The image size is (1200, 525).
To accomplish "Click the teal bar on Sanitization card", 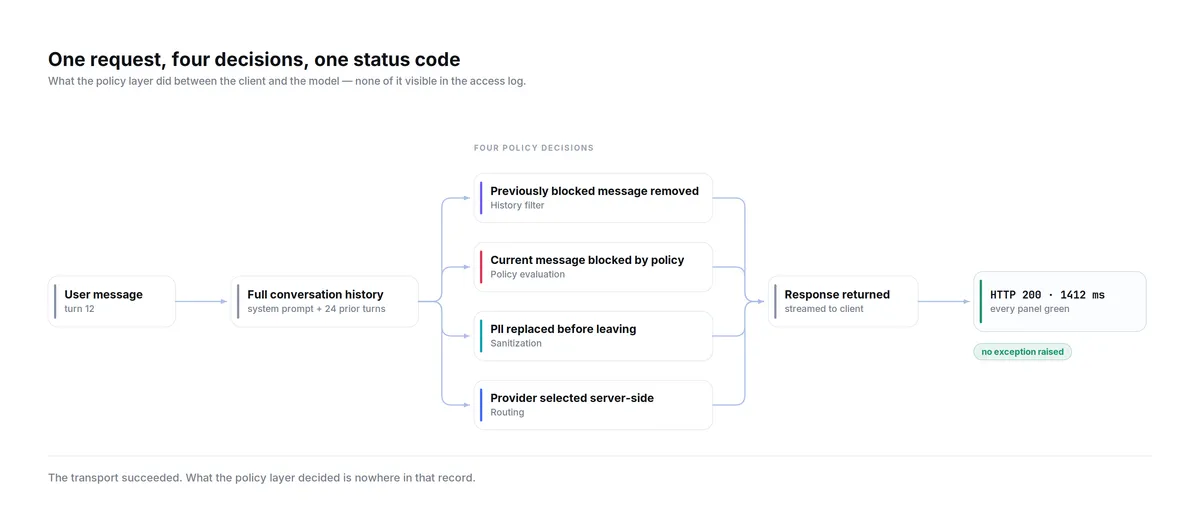I will [481, 336].
